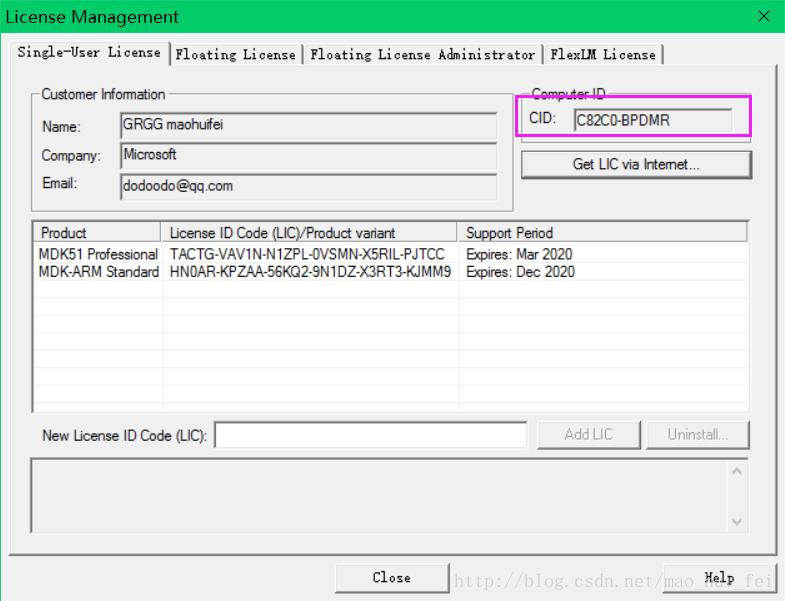Close the License Management window
Viewport: 785px width, 601px height.
(x=763, y=17)
